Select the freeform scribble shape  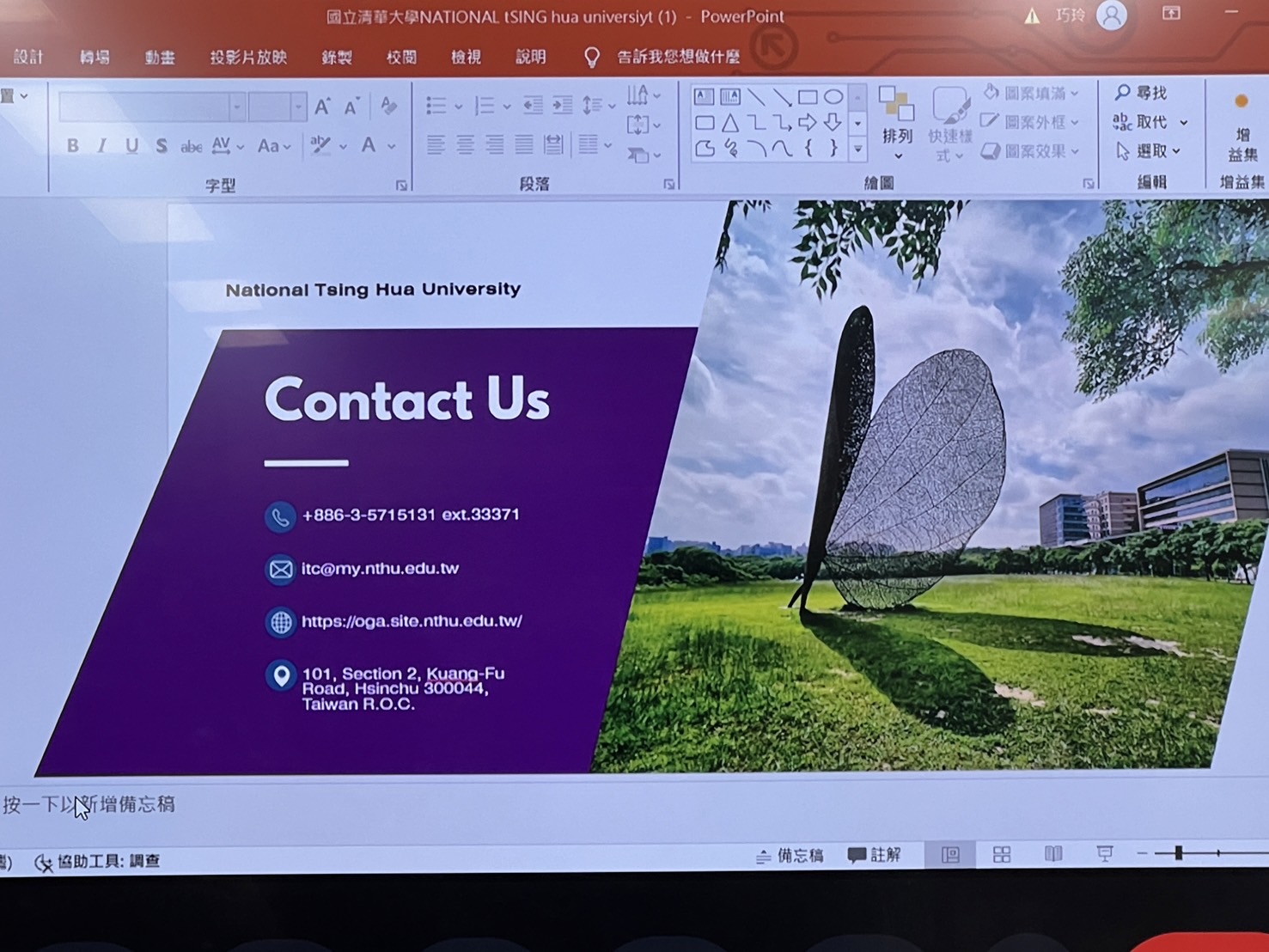[731, 149]
